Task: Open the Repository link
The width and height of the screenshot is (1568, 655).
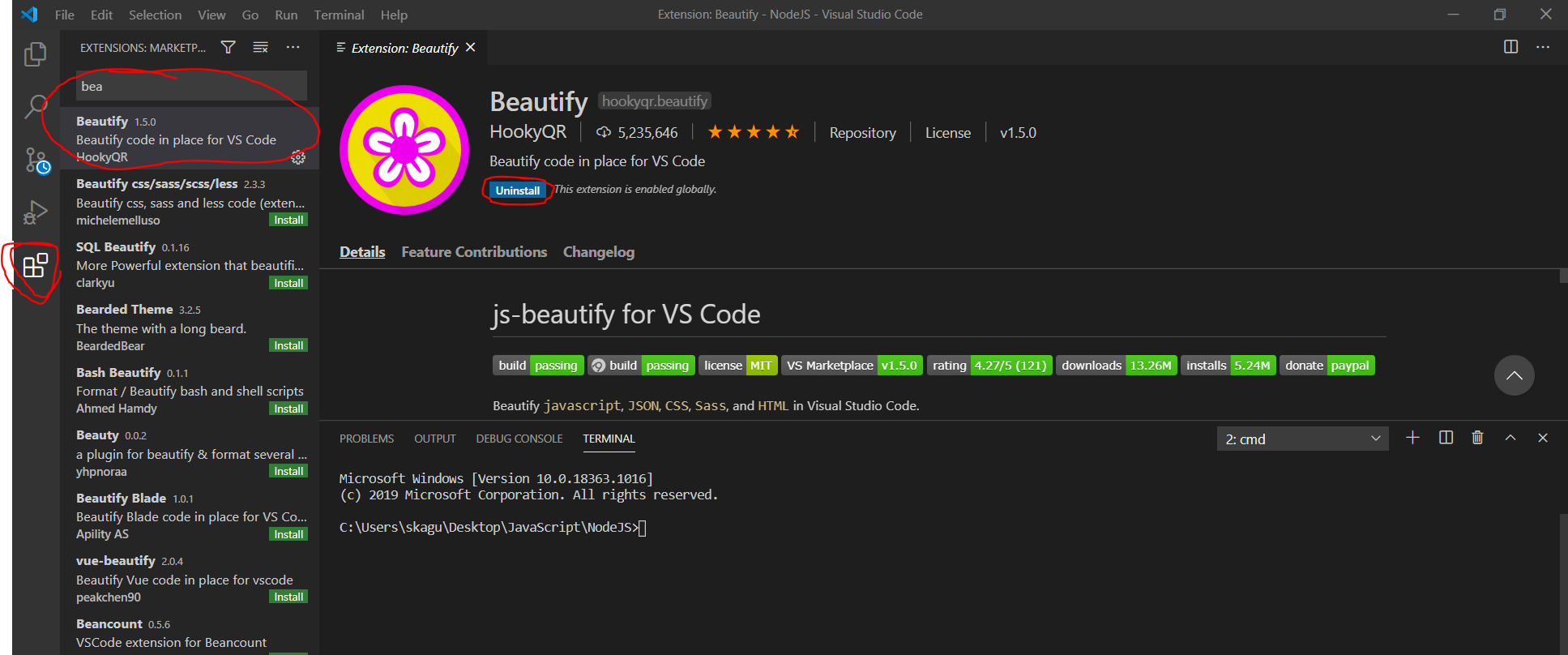Action: (x=862, y=133)
